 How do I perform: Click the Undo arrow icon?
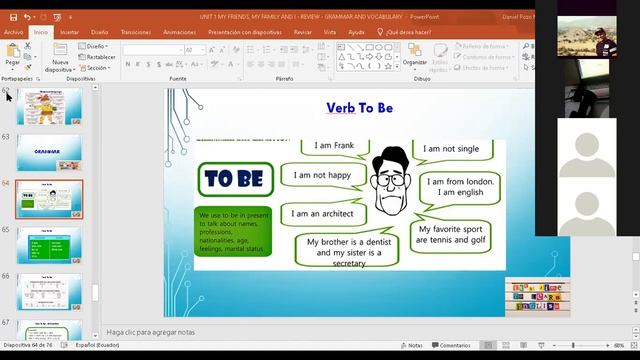(27, 17)
